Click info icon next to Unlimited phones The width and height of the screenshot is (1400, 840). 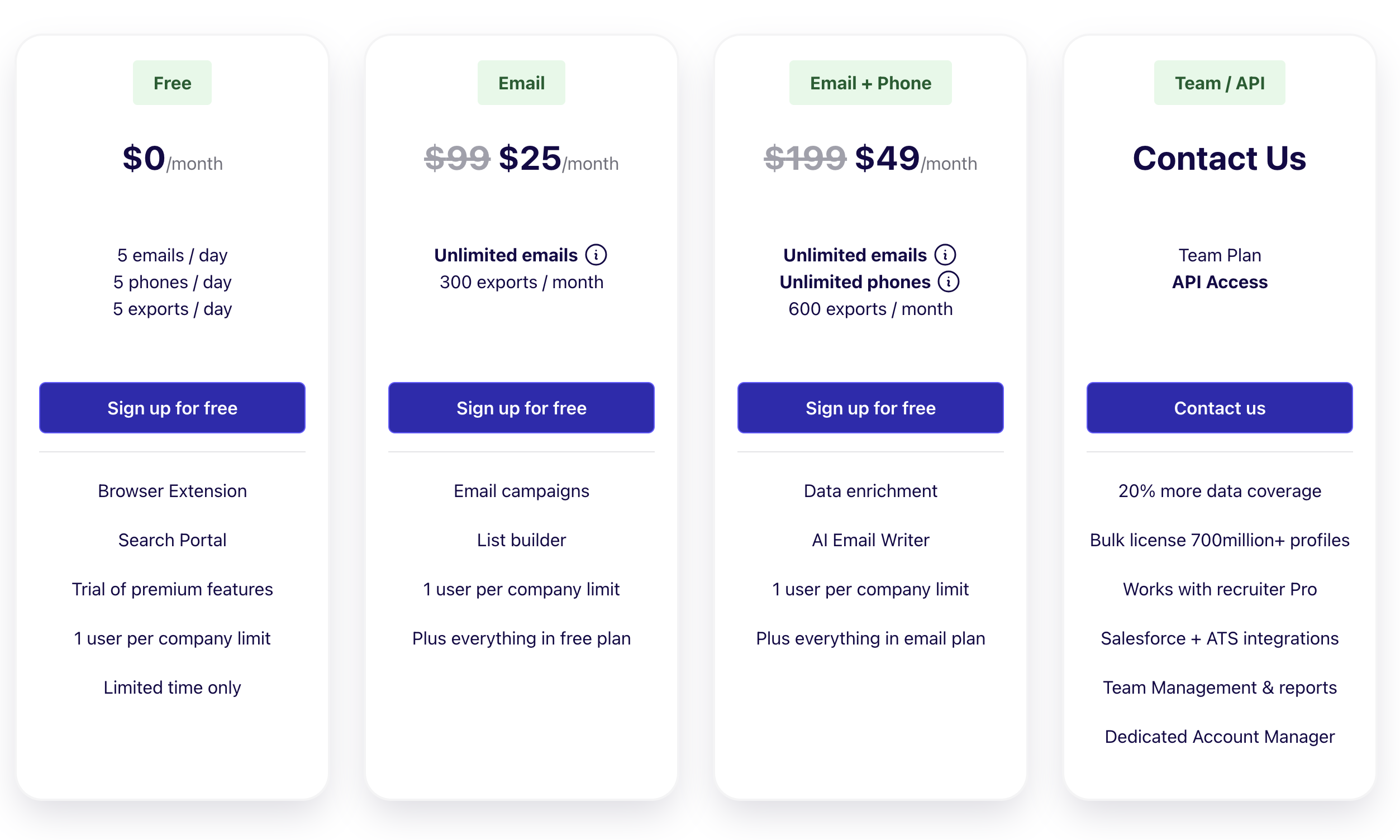click(x=948, y=281)
